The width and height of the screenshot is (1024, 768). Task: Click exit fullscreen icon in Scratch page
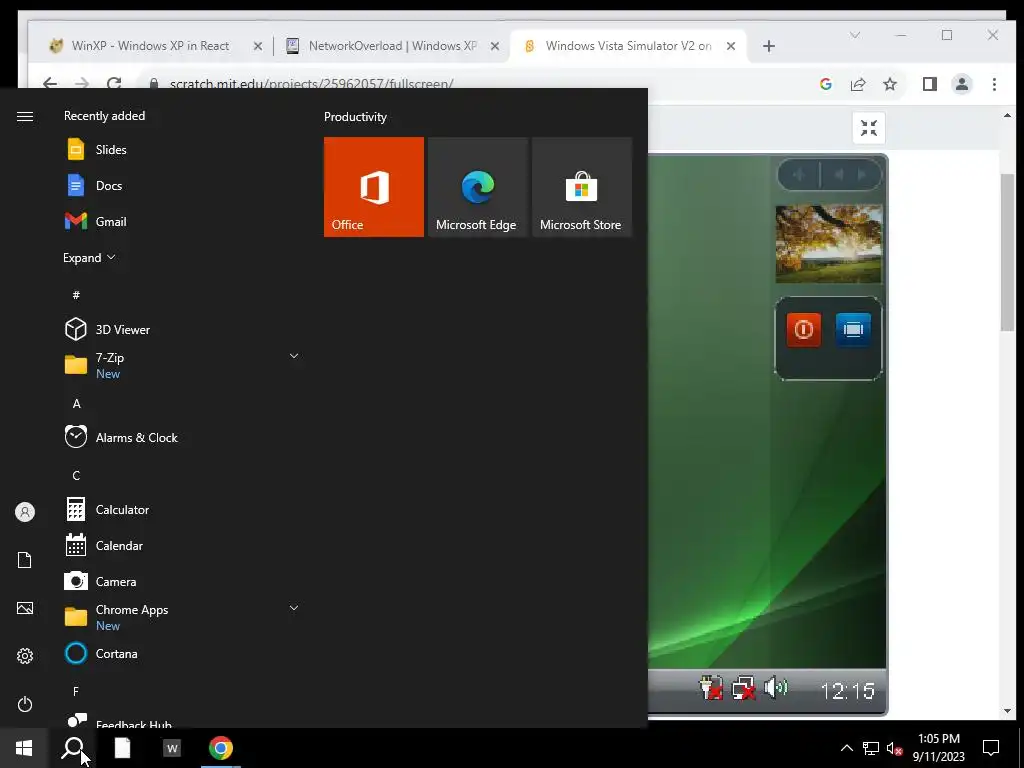tap(869, 128)
